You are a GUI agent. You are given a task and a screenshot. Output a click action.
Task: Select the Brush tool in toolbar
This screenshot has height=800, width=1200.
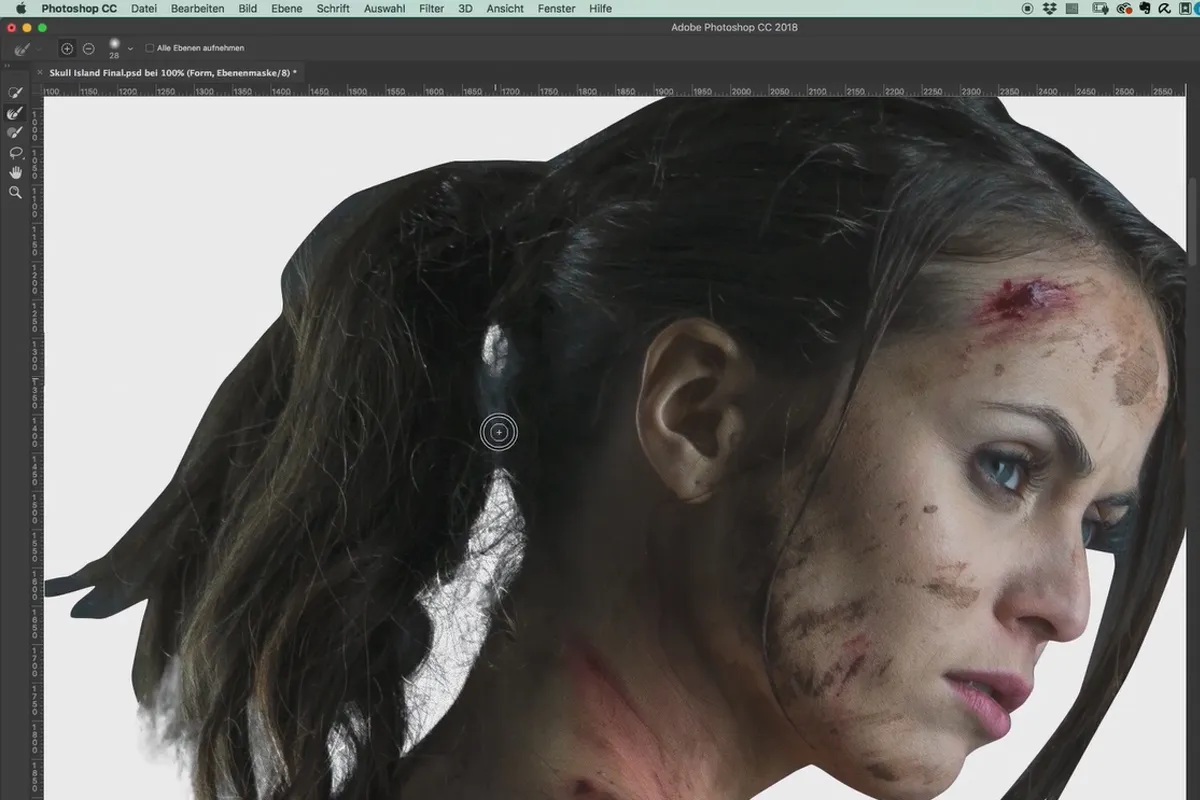(15, 132)
